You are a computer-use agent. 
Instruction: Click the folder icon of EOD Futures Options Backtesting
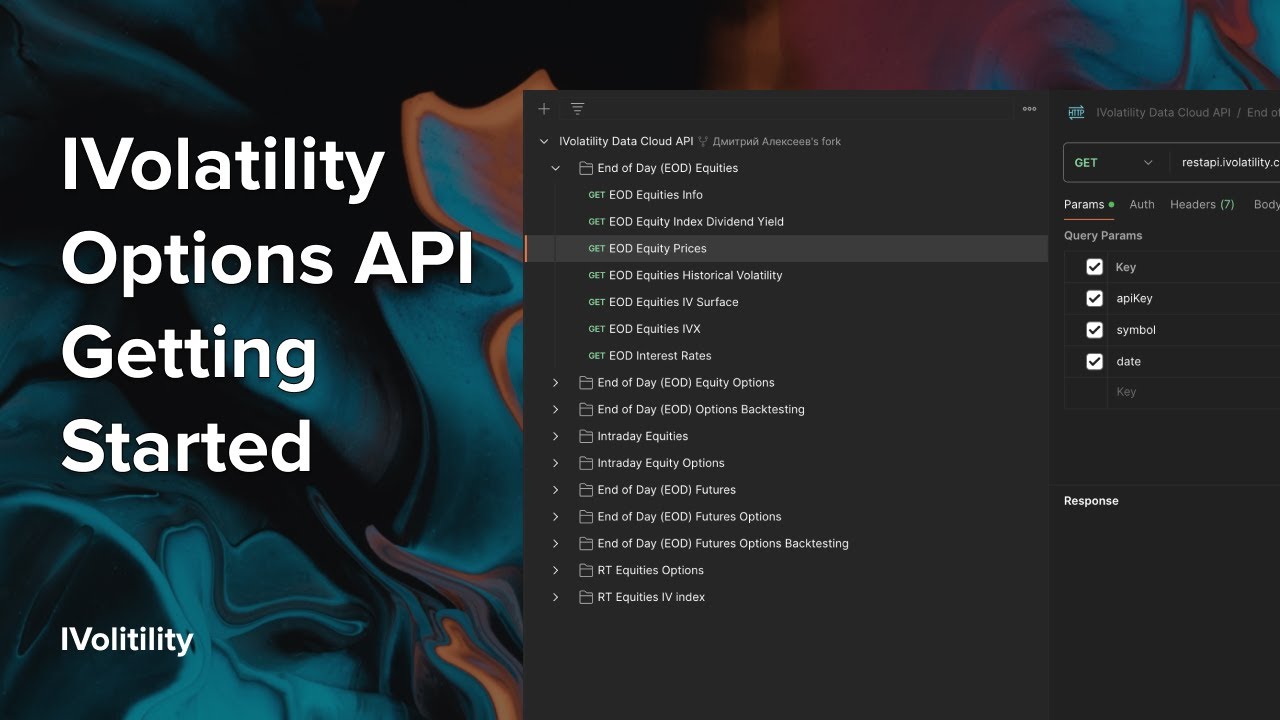click(587, 543)
